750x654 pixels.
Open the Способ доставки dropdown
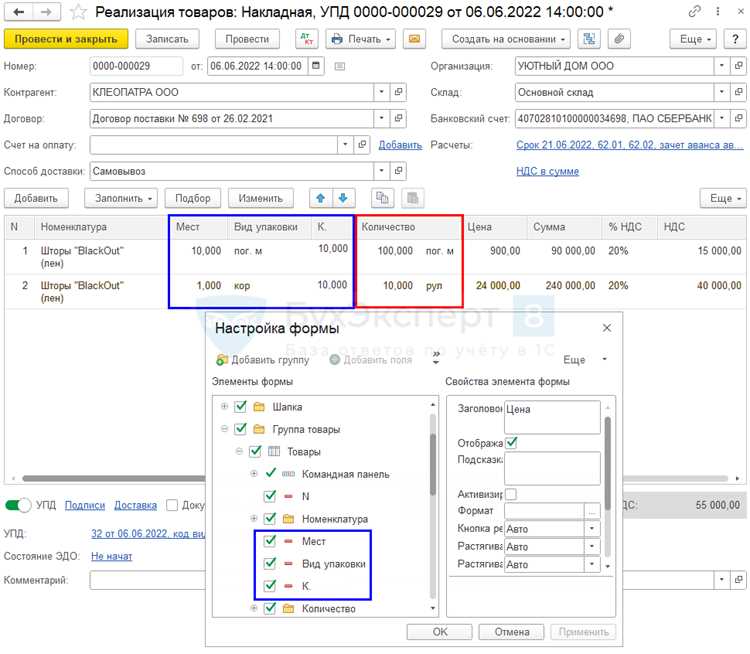pyautogui.click(x=381, y=171)
